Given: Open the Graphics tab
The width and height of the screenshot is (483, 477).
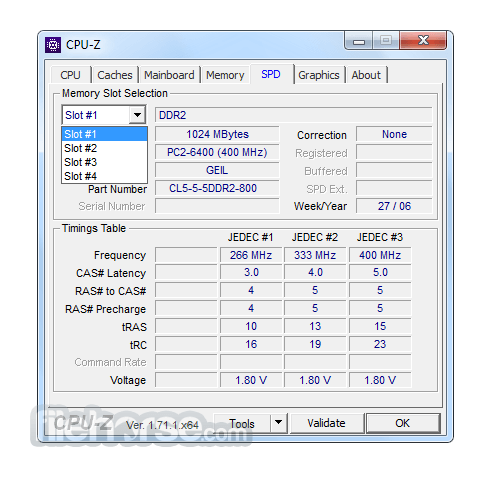Looking at the screenshot, I should coord(319,75).
